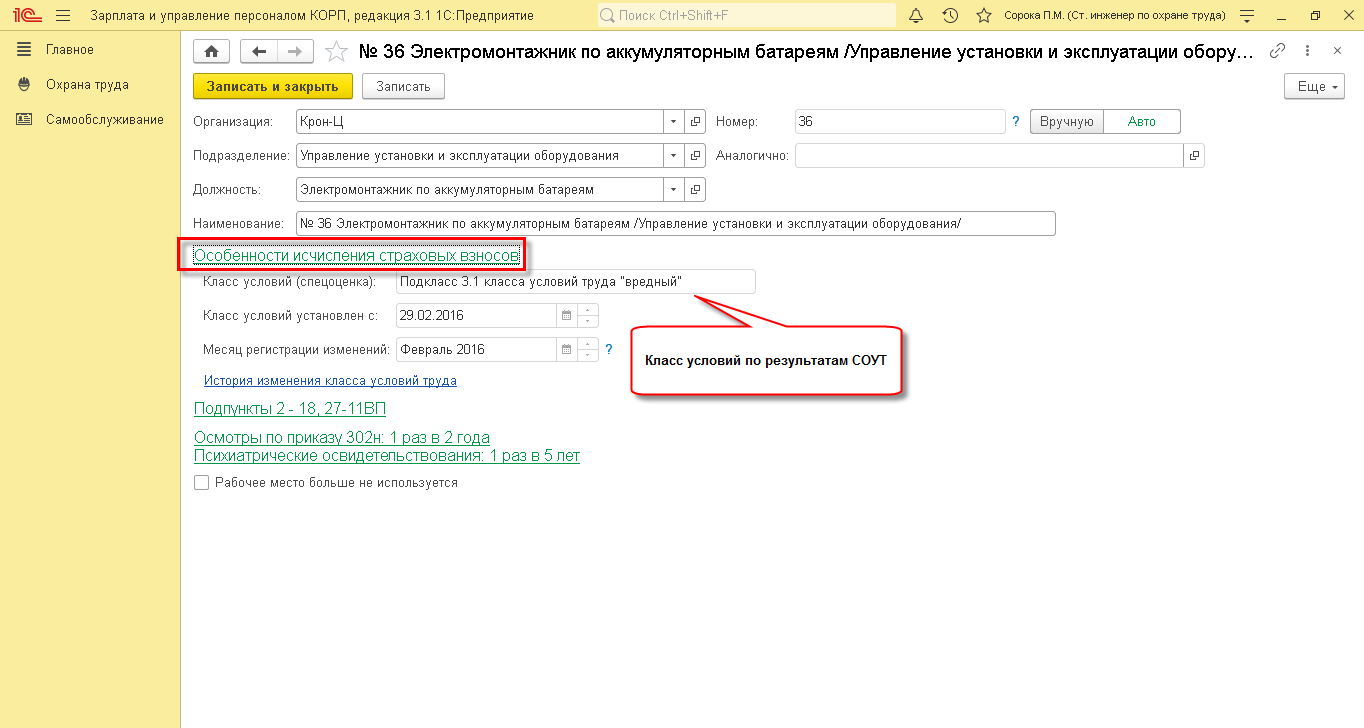Open the hamburger functions menu
1364x728 pixels.
pyautogui.click(x=63, y=15)
